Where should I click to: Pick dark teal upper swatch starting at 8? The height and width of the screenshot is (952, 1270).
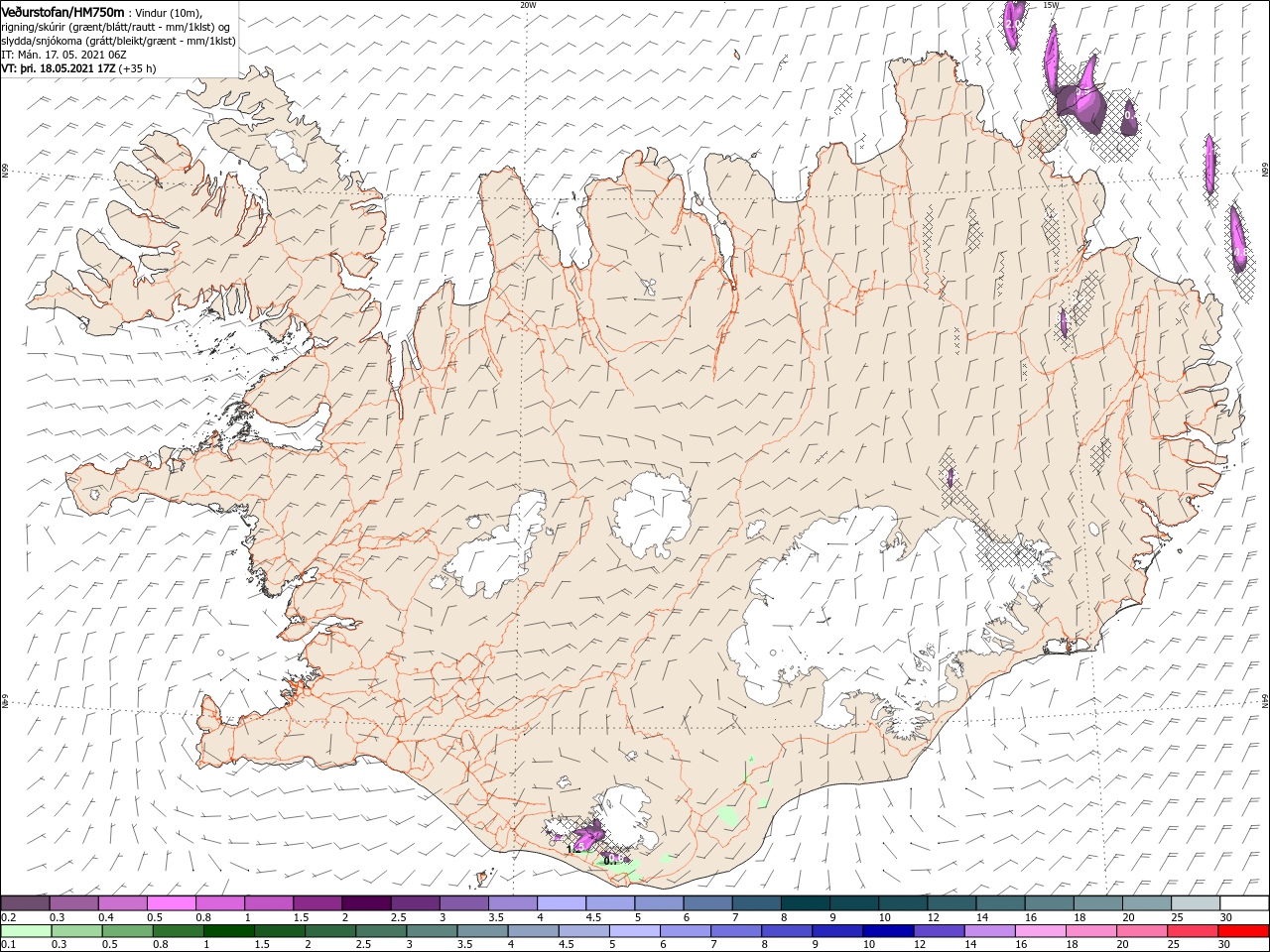click(806, 903)
